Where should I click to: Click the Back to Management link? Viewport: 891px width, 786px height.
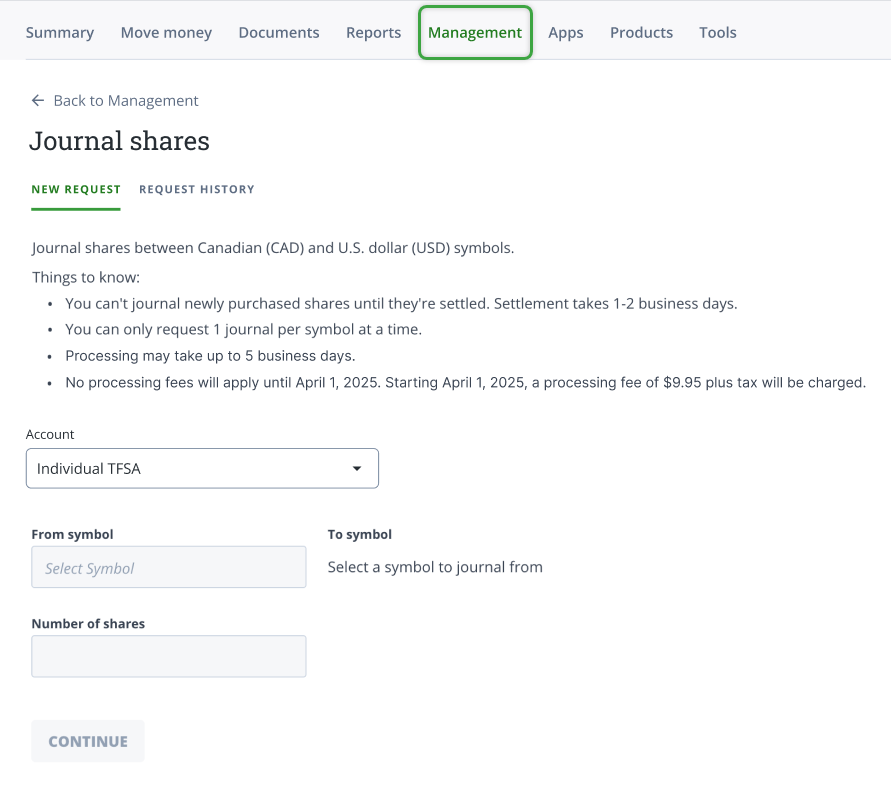click(x=126, y=100)
